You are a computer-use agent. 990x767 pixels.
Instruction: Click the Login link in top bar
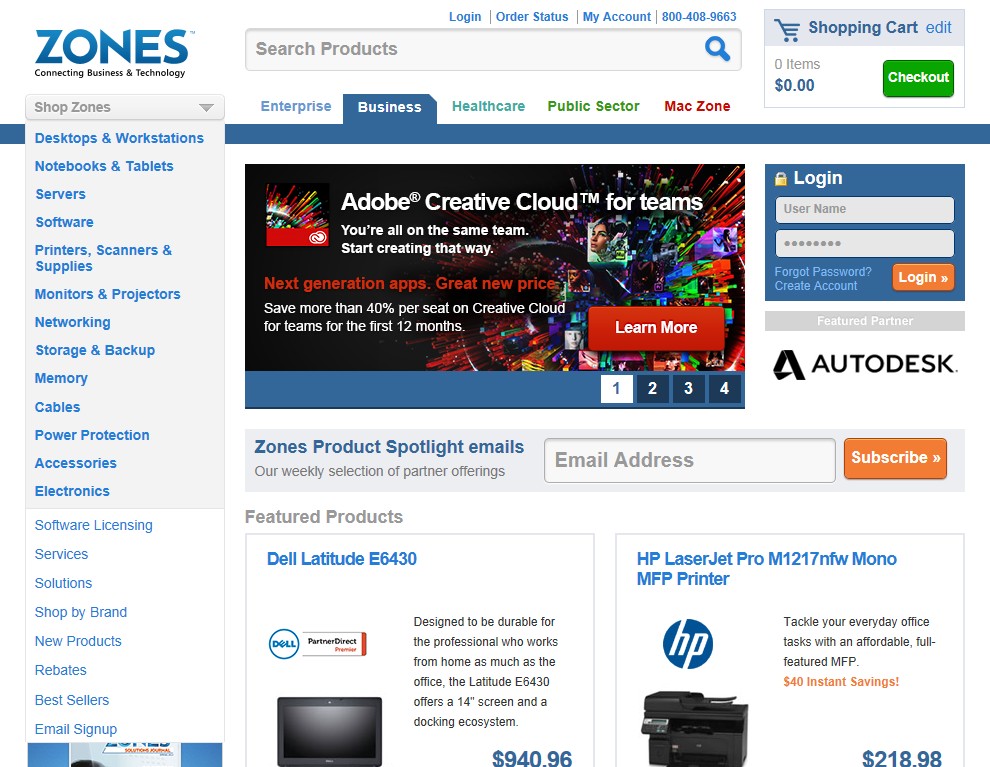coord(465,17)
